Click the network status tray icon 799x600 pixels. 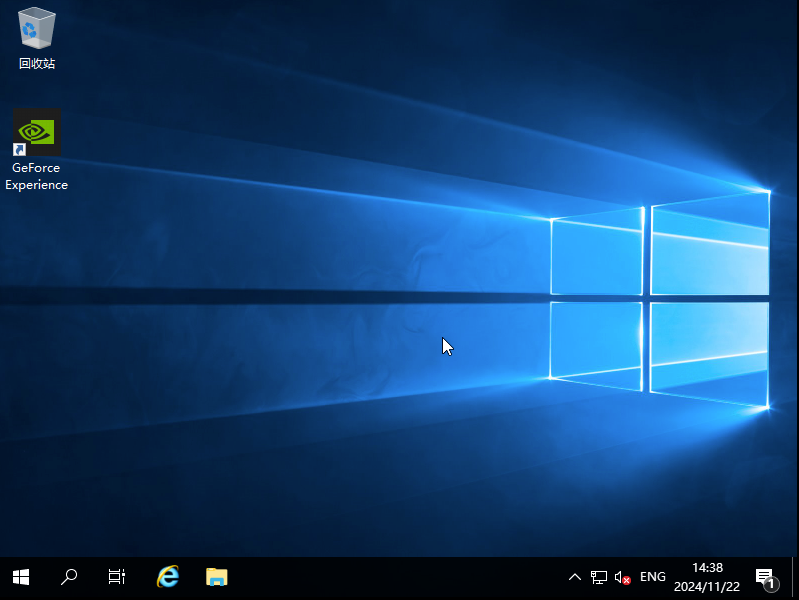tap(599, 577)
